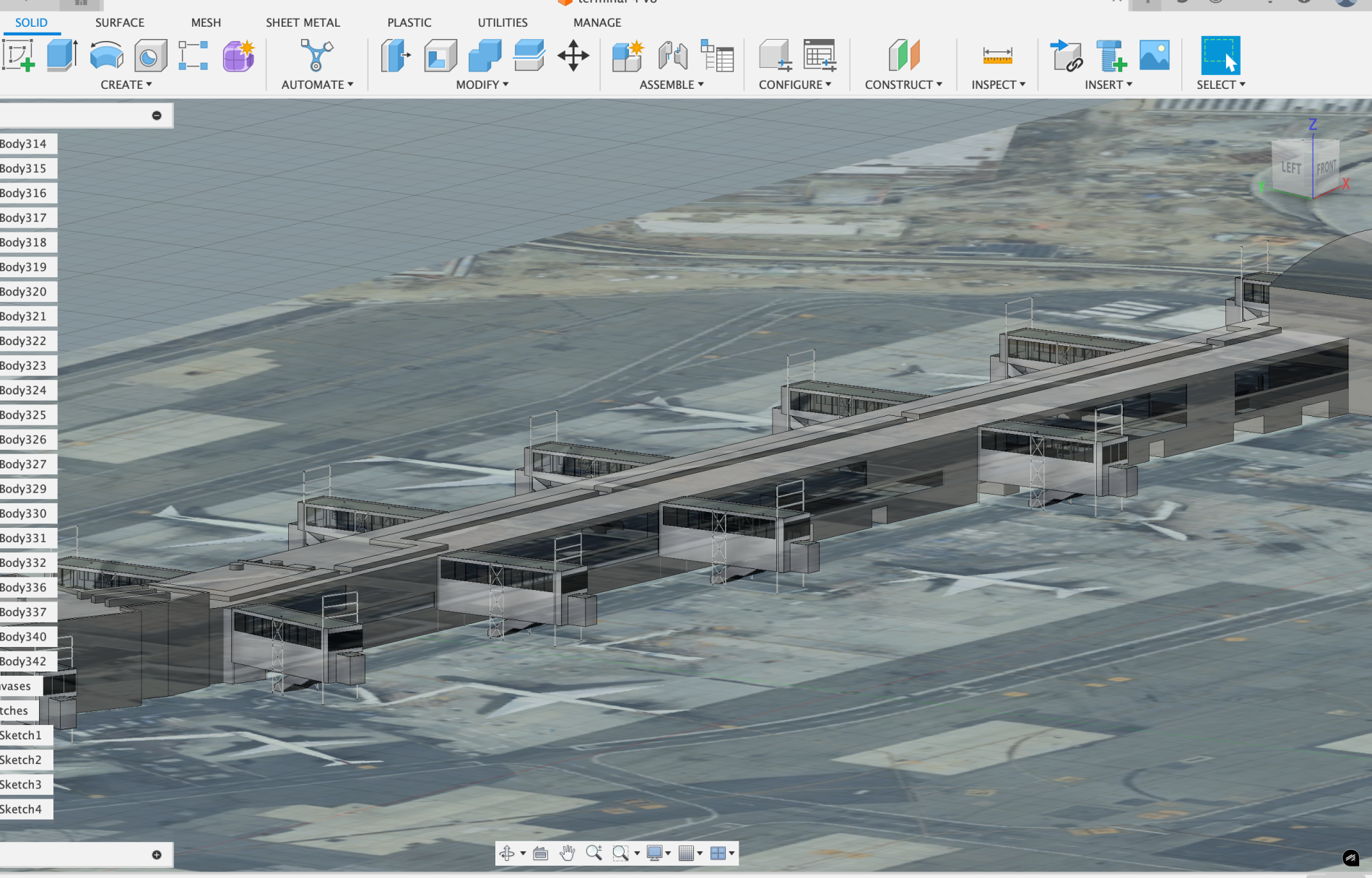Click the plus button at browser bottom
This screenshot has height=878, width=1372.
(157, 855)
